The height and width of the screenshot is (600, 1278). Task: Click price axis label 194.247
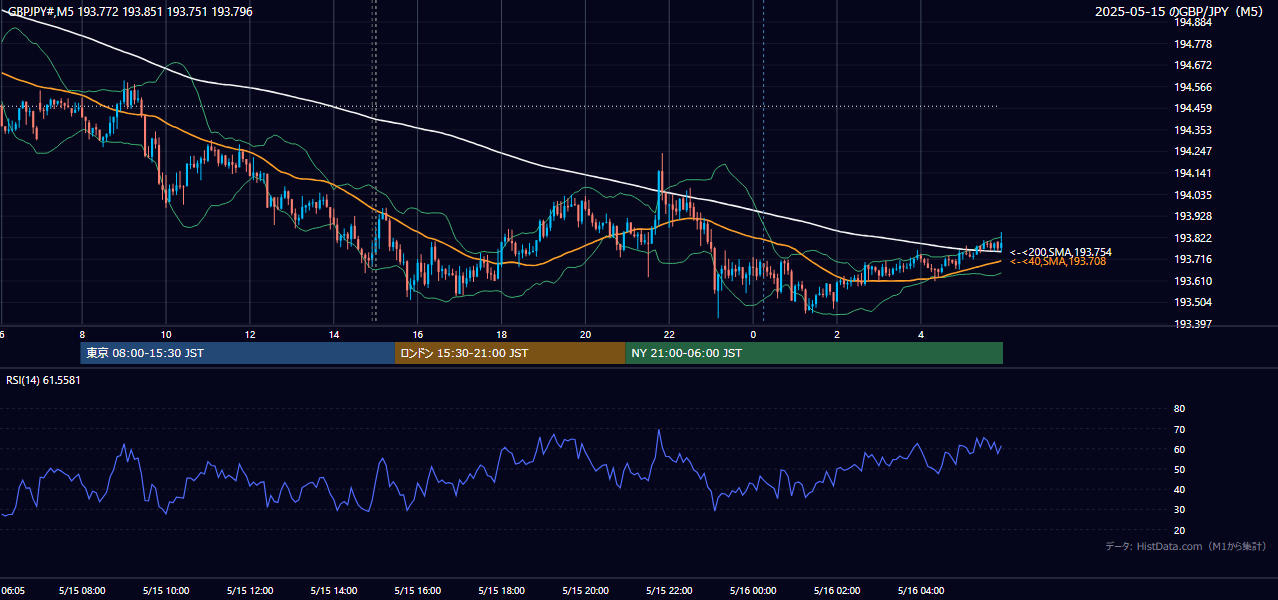tap(1193, 151)
